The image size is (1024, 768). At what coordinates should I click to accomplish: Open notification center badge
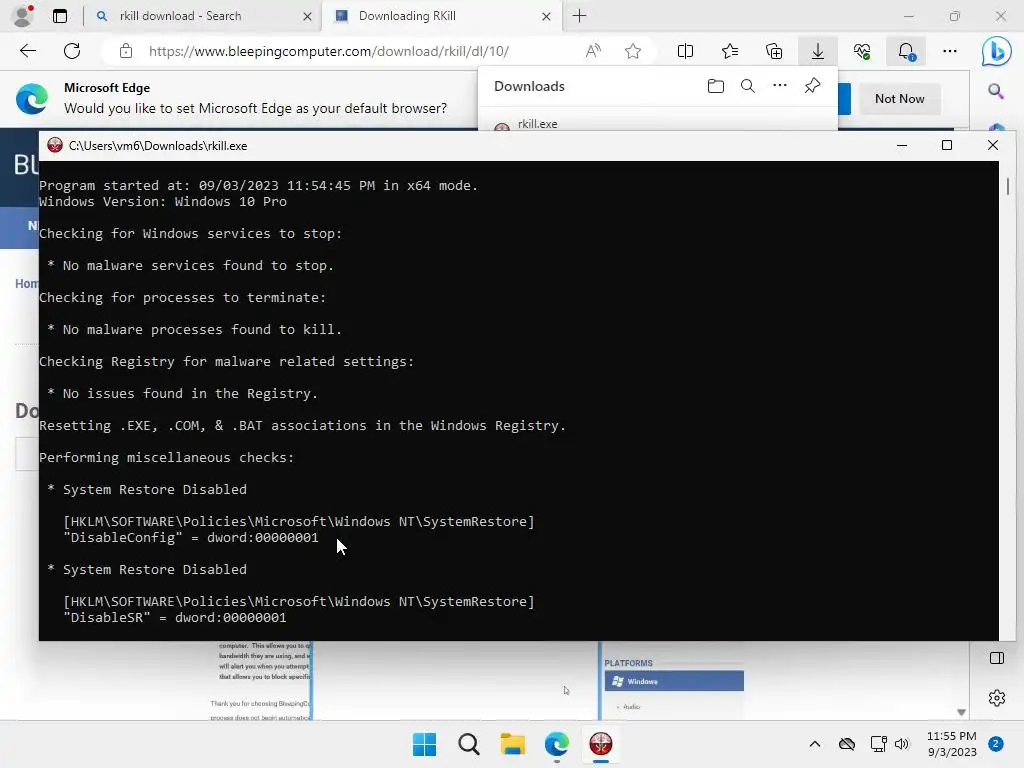click(x=996, y=744)
